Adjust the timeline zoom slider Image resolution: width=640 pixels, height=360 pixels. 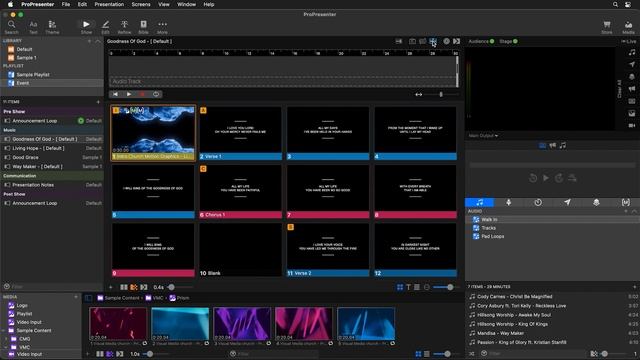(x=442, y=94)
